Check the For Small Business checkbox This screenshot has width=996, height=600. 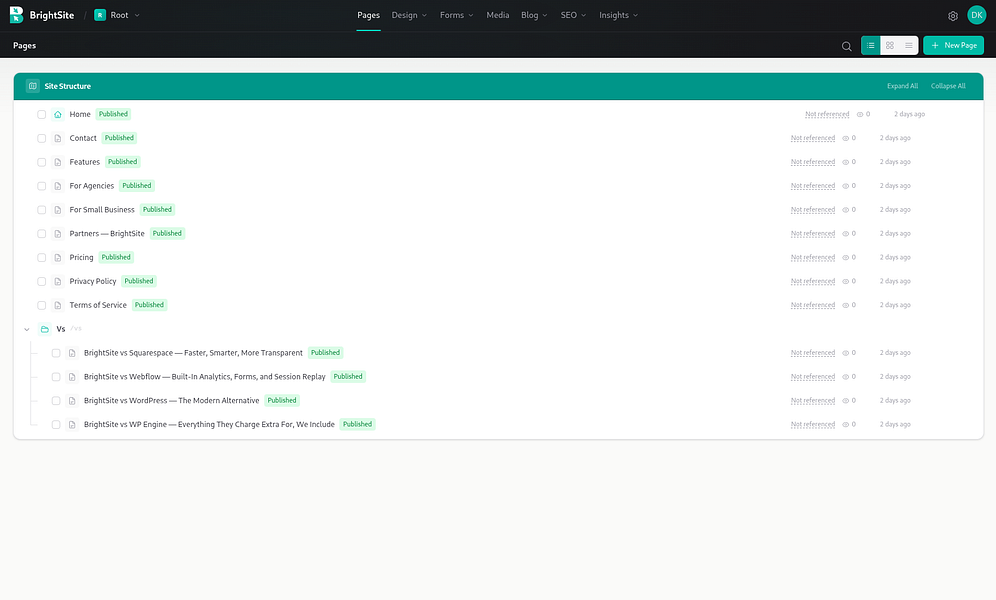click(x=41, y=210)
